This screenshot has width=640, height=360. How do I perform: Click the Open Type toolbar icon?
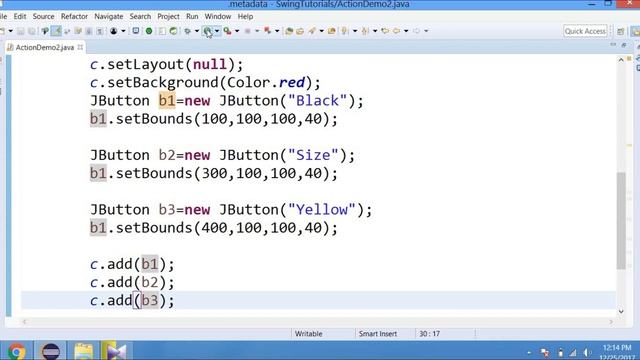tap(289, 31)
